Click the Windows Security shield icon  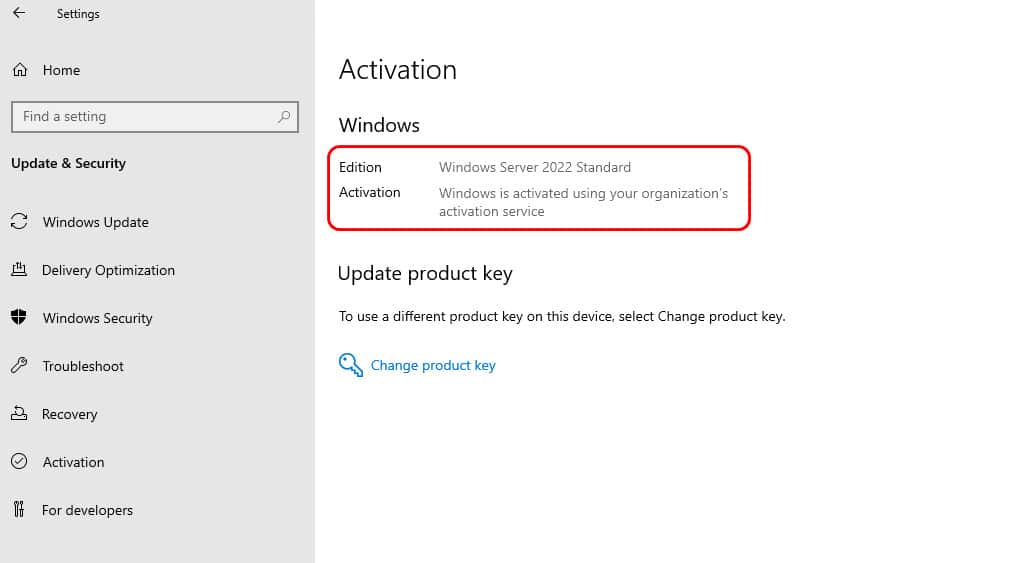19,317
